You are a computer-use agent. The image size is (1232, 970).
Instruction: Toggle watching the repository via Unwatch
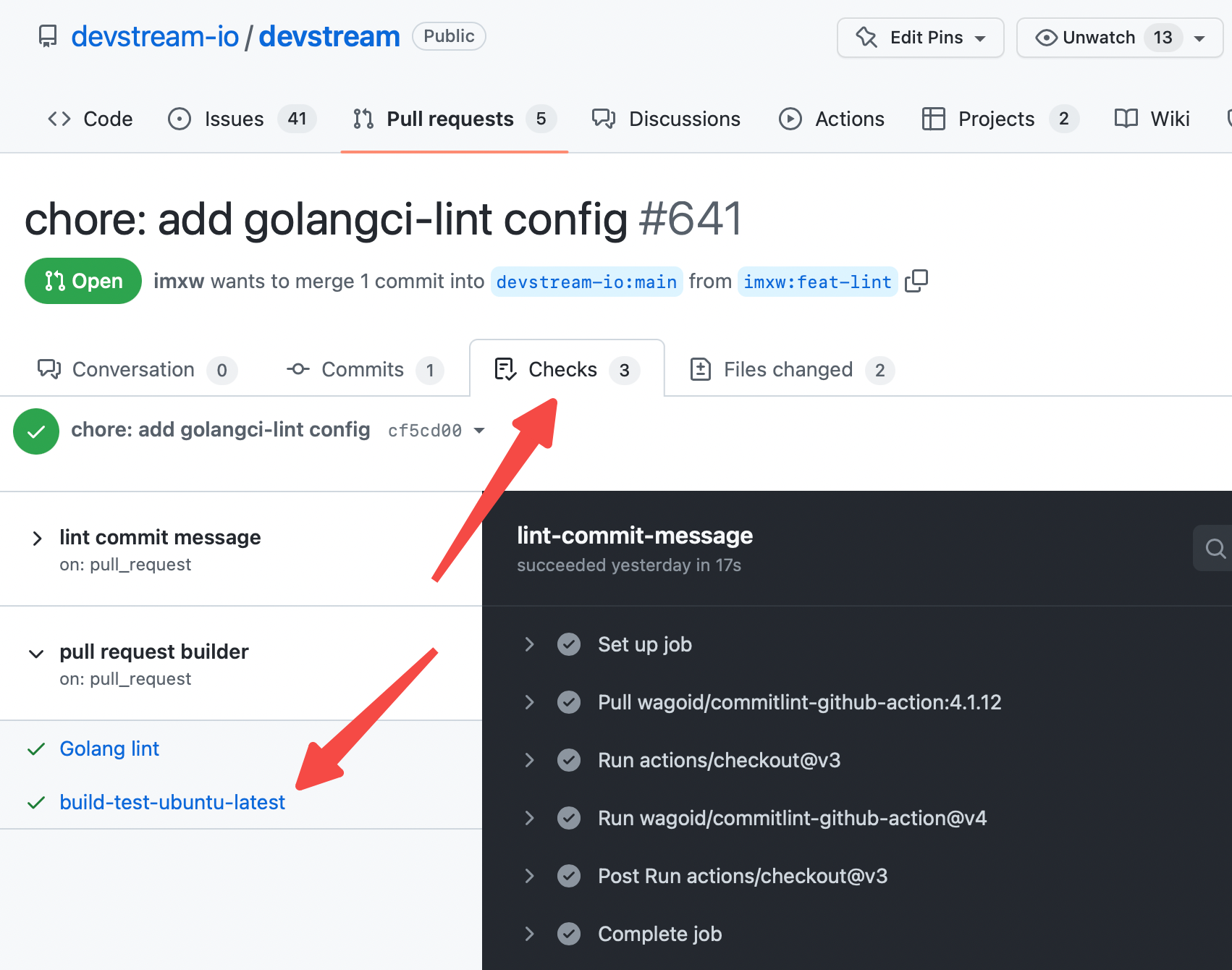click(x=1097, y=38)
